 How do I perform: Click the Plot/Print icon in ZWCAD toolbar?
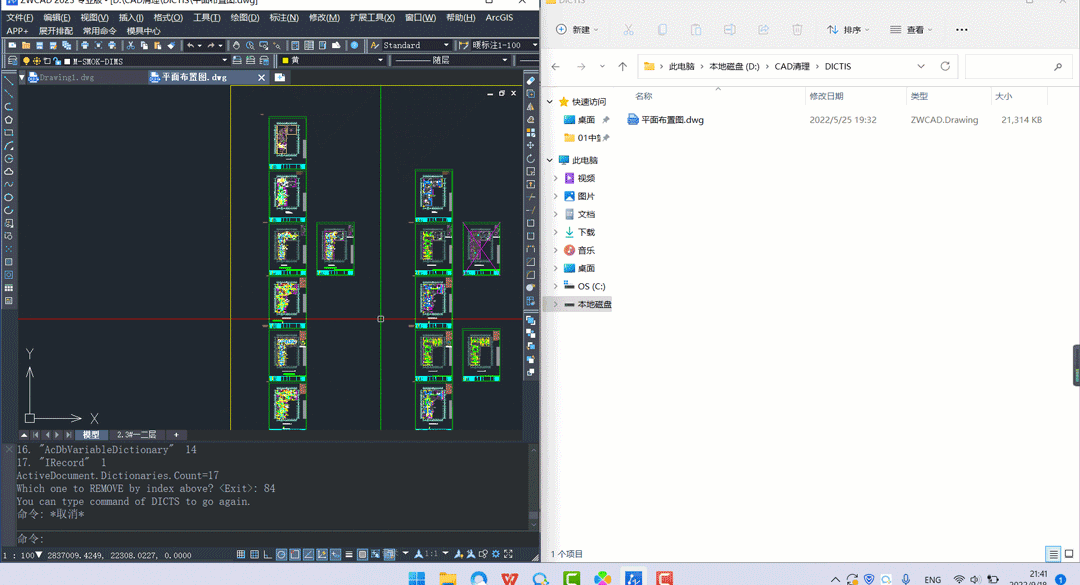(84, 45)
